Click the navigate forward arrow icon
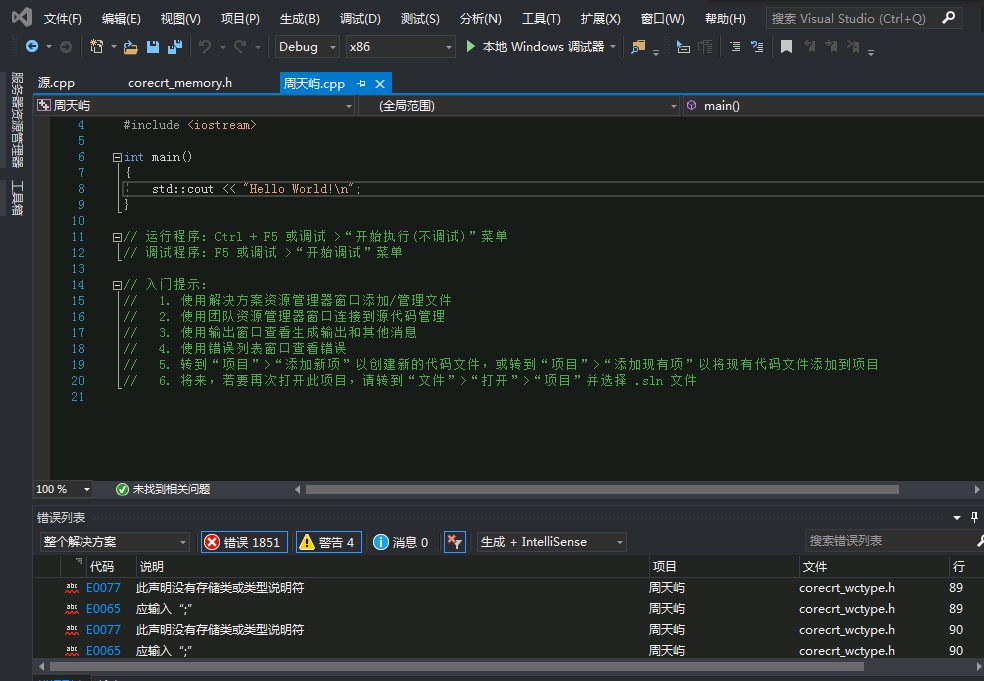This screenshot has height=681, width=984. tap(66, 46)
